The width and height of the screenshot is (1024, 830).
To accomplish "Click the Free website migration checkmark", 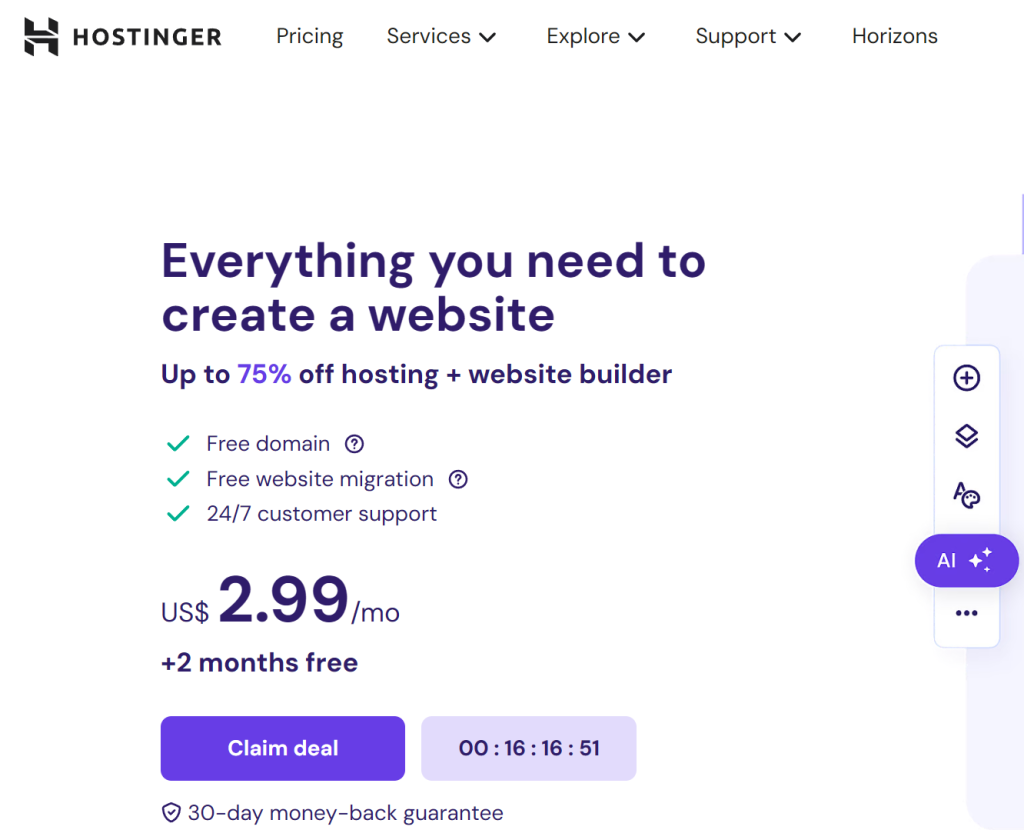I will 178,479.
